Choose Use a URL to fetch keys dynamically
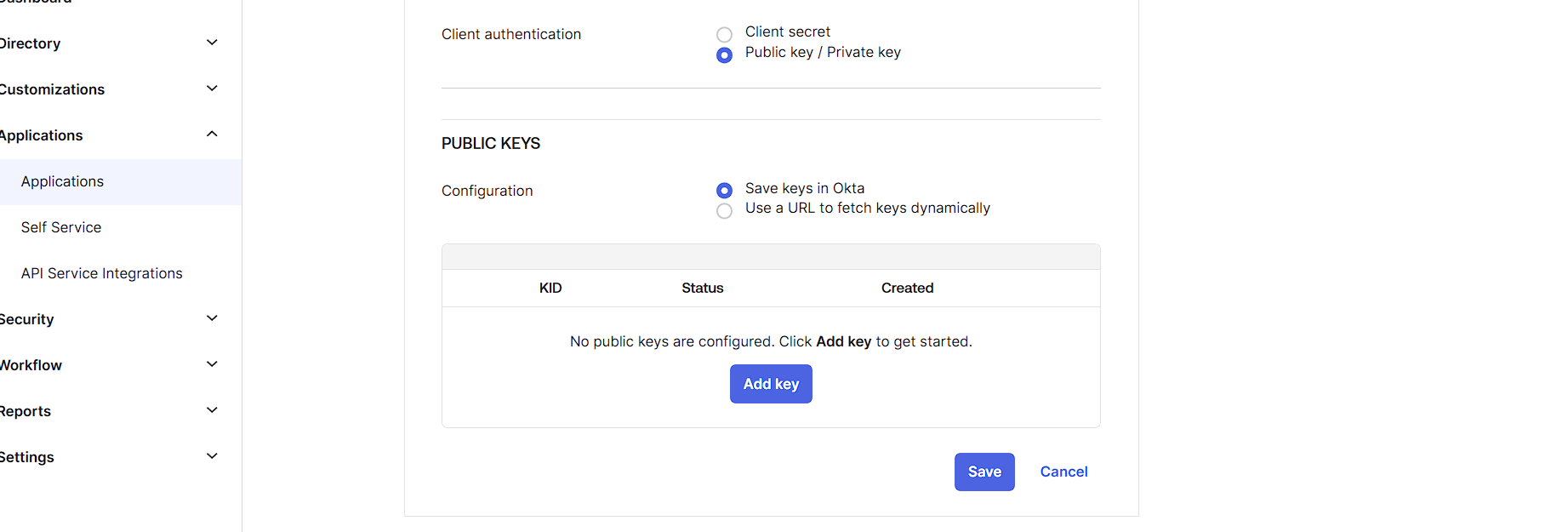 pos(724,210)
